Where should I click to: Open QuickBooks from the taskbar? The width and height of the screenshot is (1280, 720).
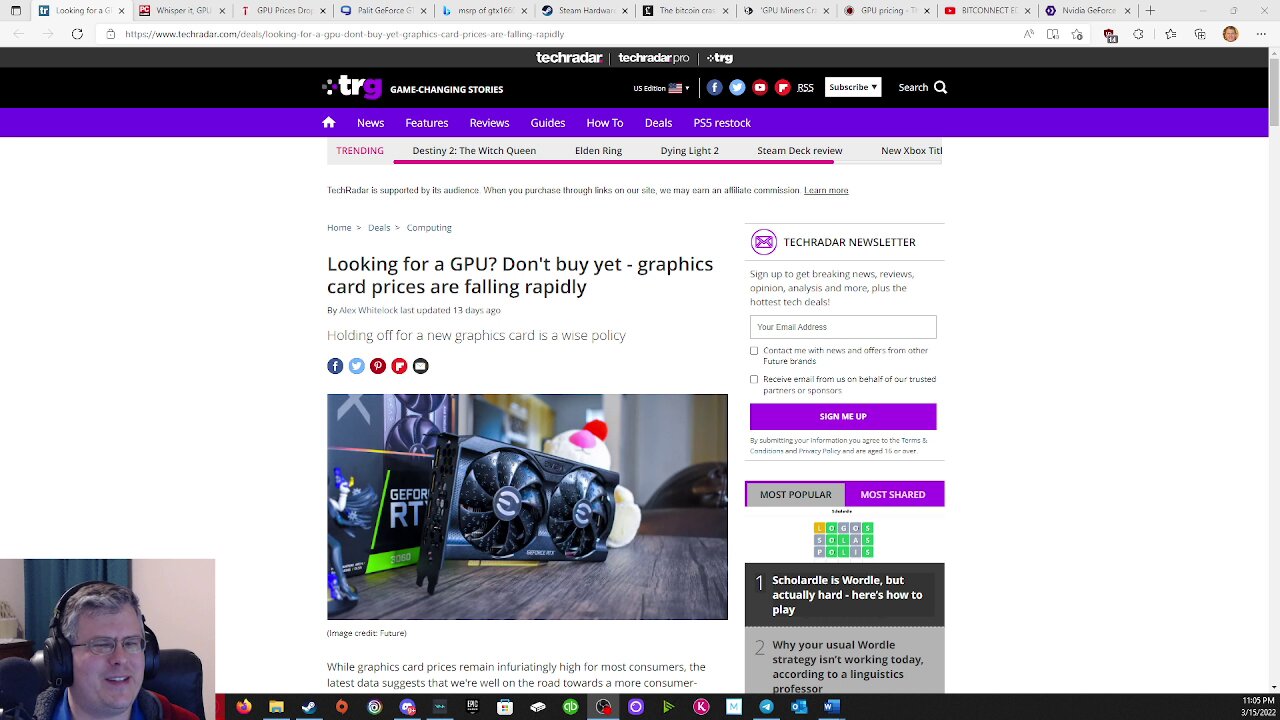point(570,707)
